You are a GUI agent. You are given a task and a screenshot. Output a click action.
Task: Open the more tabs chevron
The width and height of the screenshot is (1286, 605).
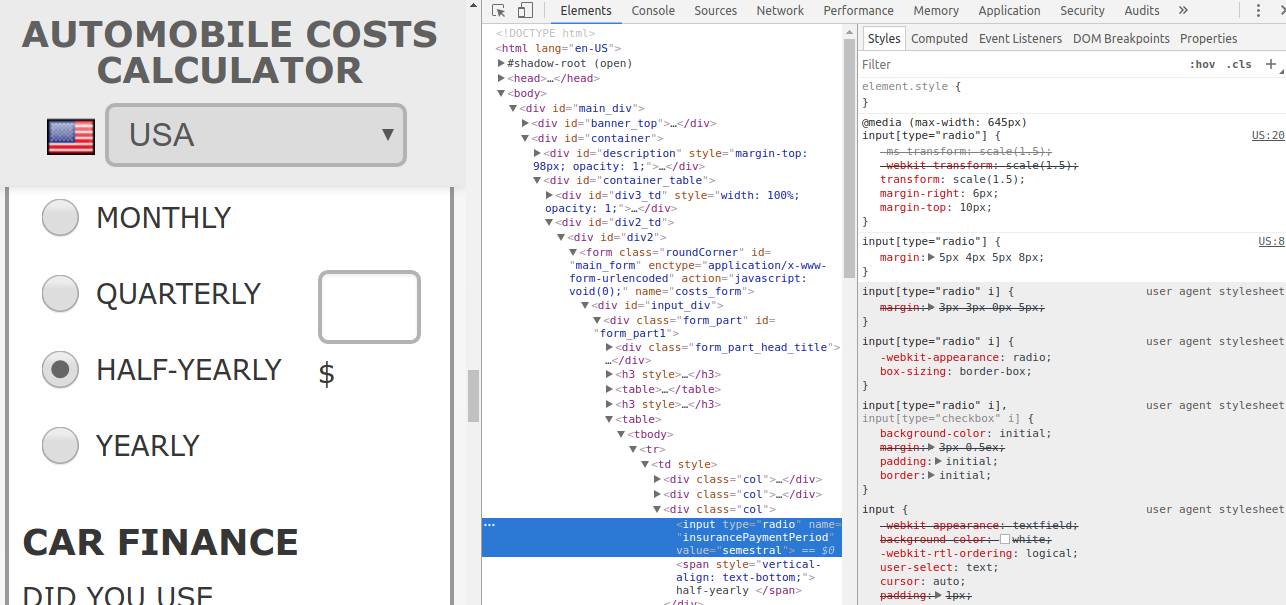[1183, 10]
